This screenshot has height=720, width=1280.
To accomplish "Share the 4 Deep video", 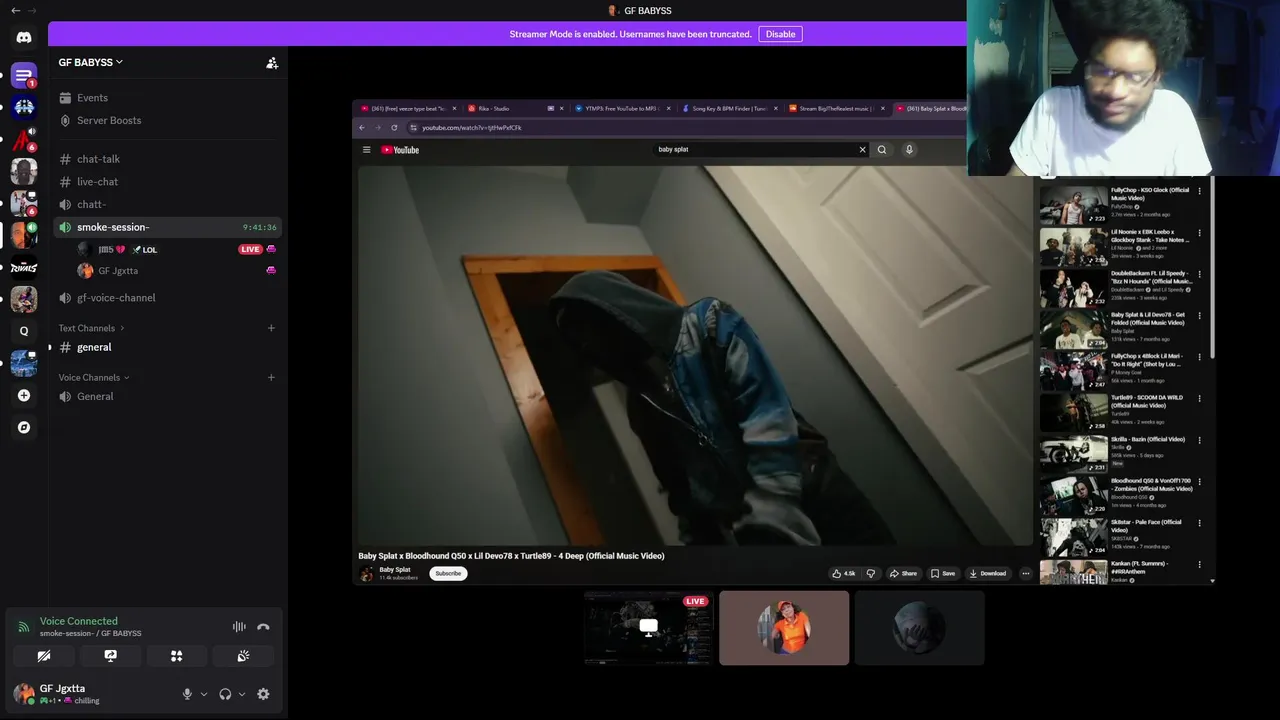I will tap(903, 573).
